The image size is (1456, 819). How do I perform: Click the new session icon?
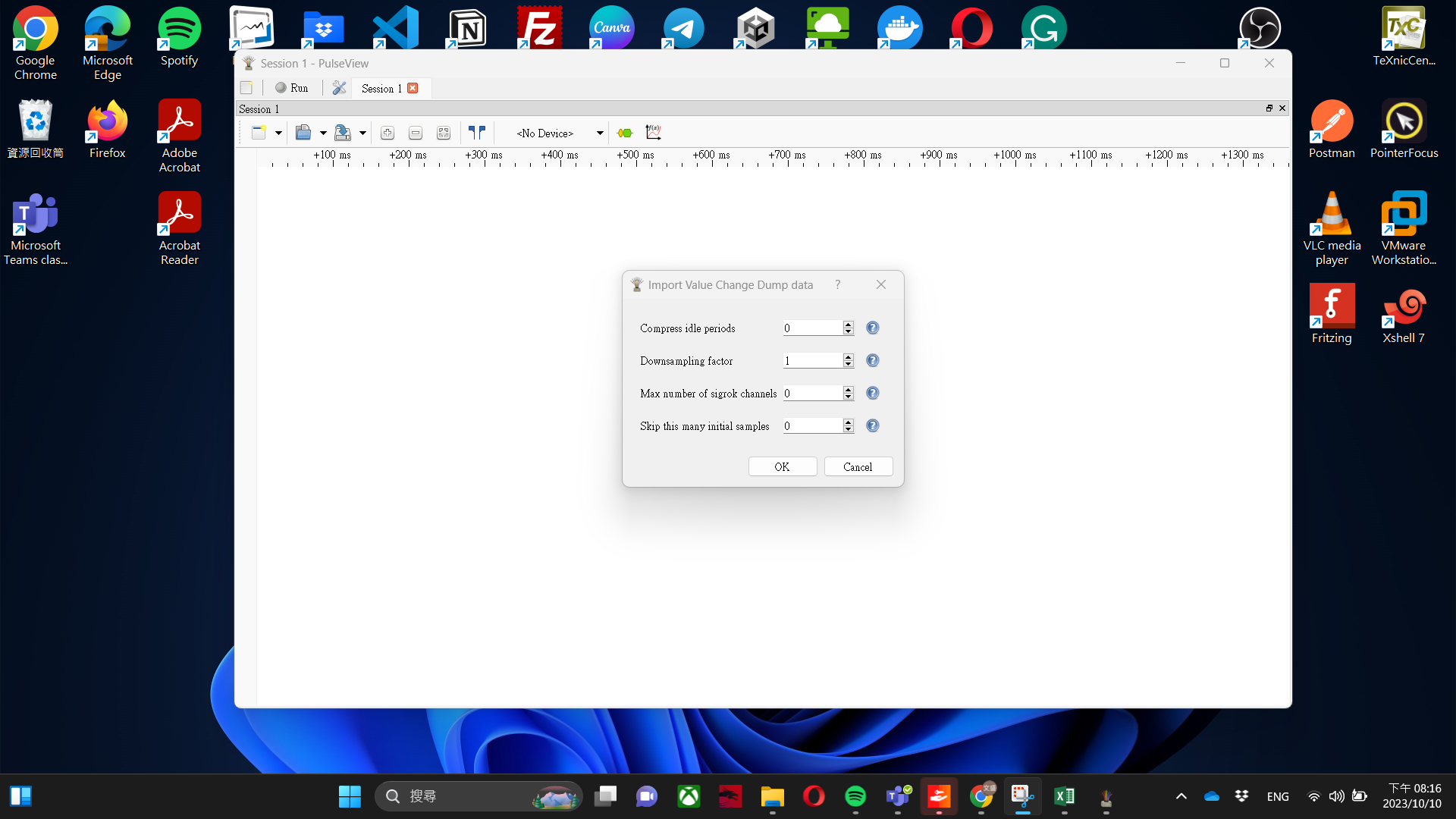[246, 88]
